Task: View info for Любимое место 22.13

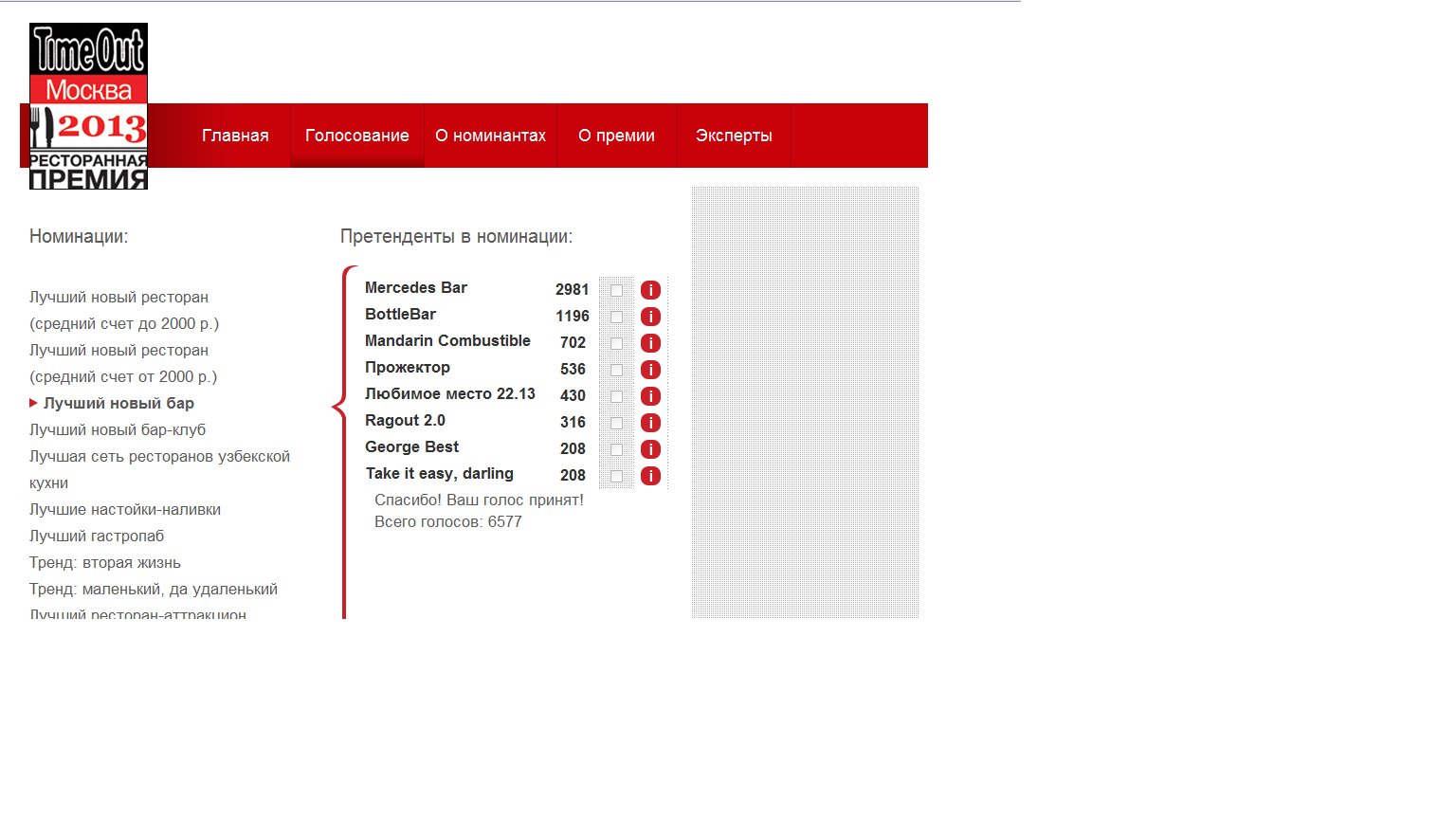Action: coord(650,396)
